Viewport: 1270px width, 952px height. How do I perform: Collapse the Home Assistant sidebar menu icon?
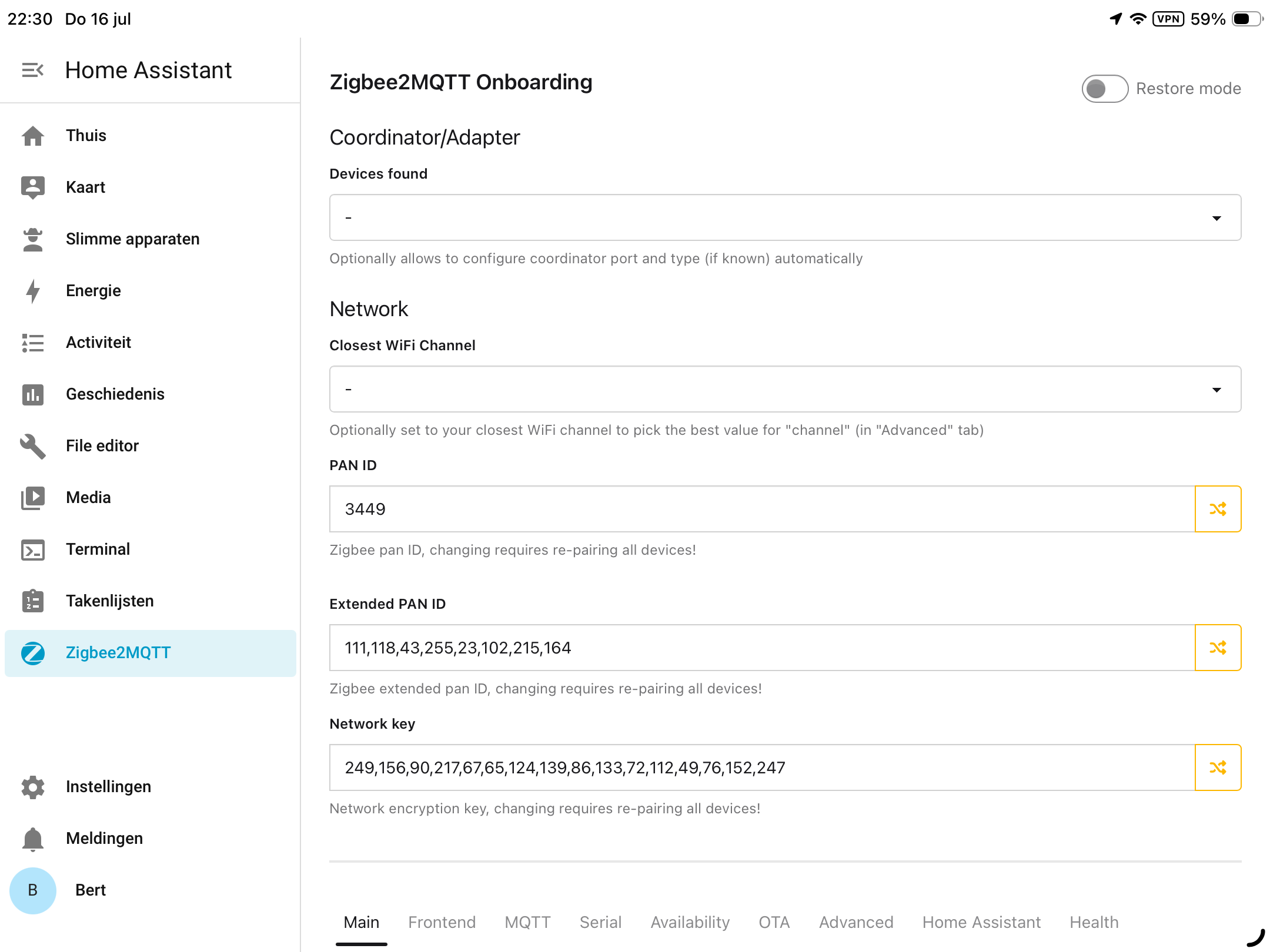[33, 71]
